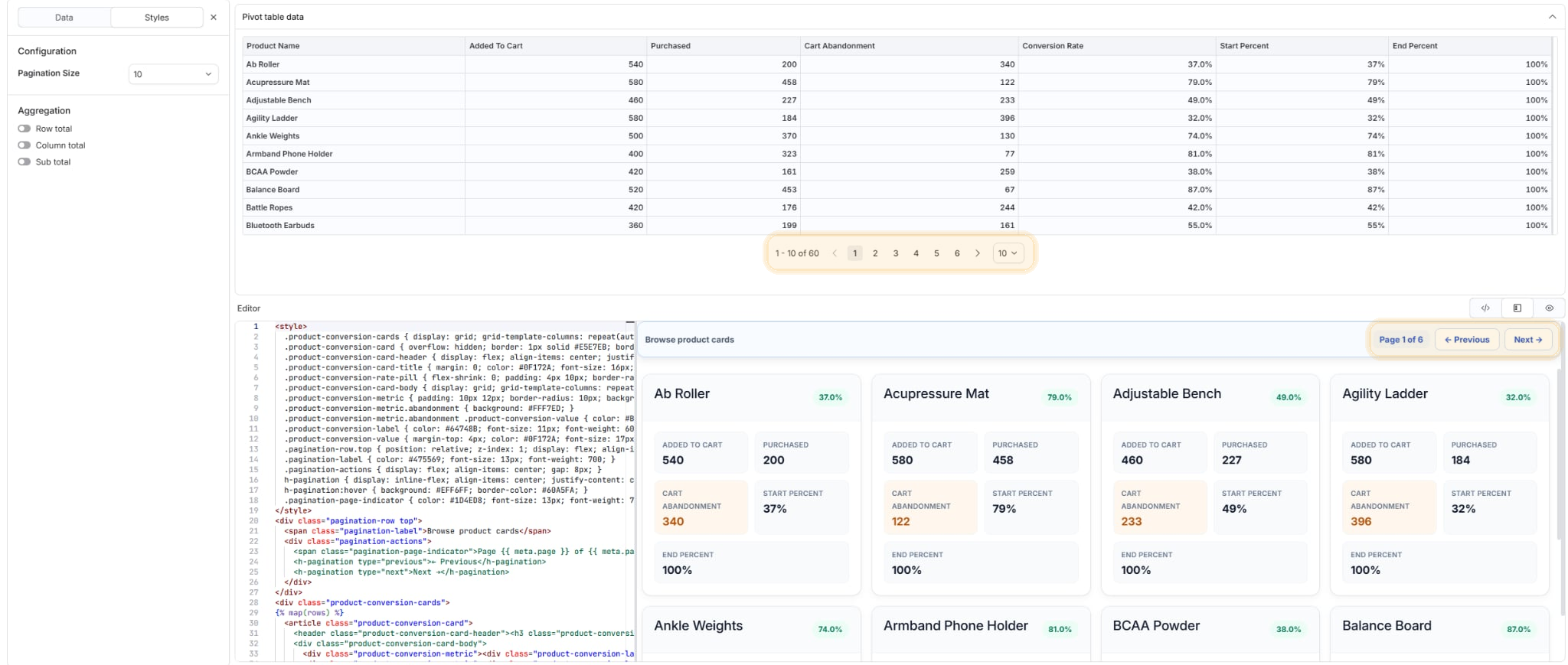Place cursor on editor line 20 code
The height and width of the screenshot is (665, 1568).
(x=348, y=521)
